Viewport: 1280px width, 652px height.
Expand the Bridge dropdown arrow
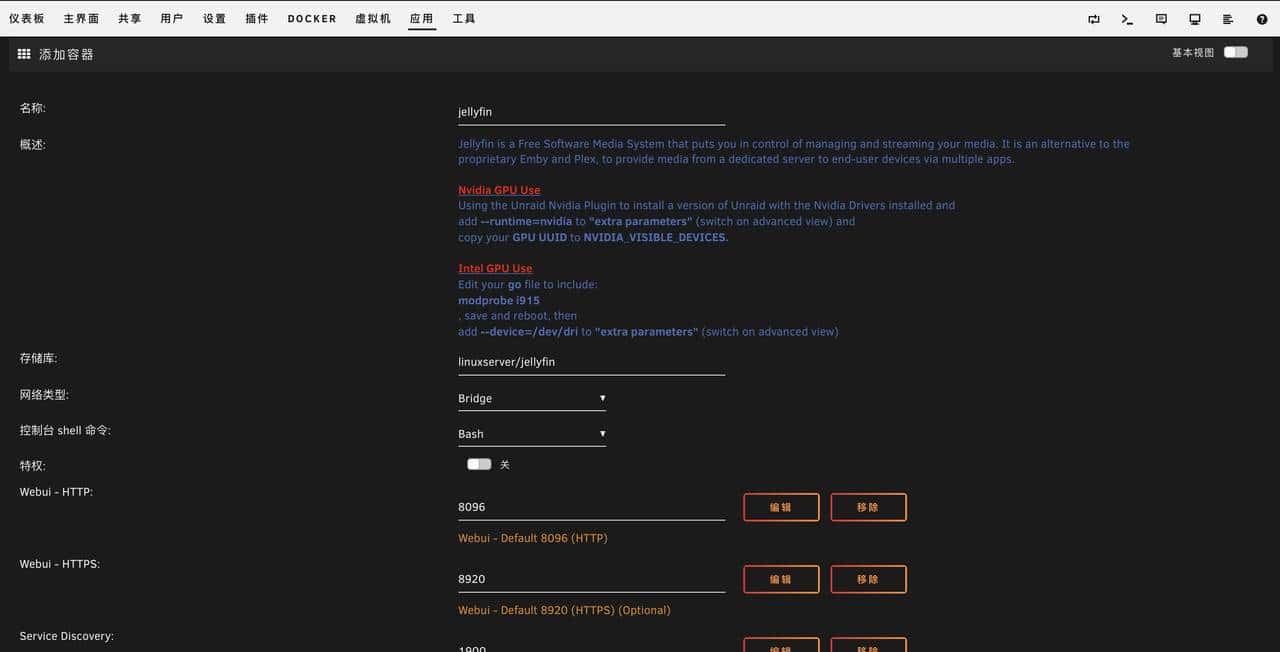603,398
